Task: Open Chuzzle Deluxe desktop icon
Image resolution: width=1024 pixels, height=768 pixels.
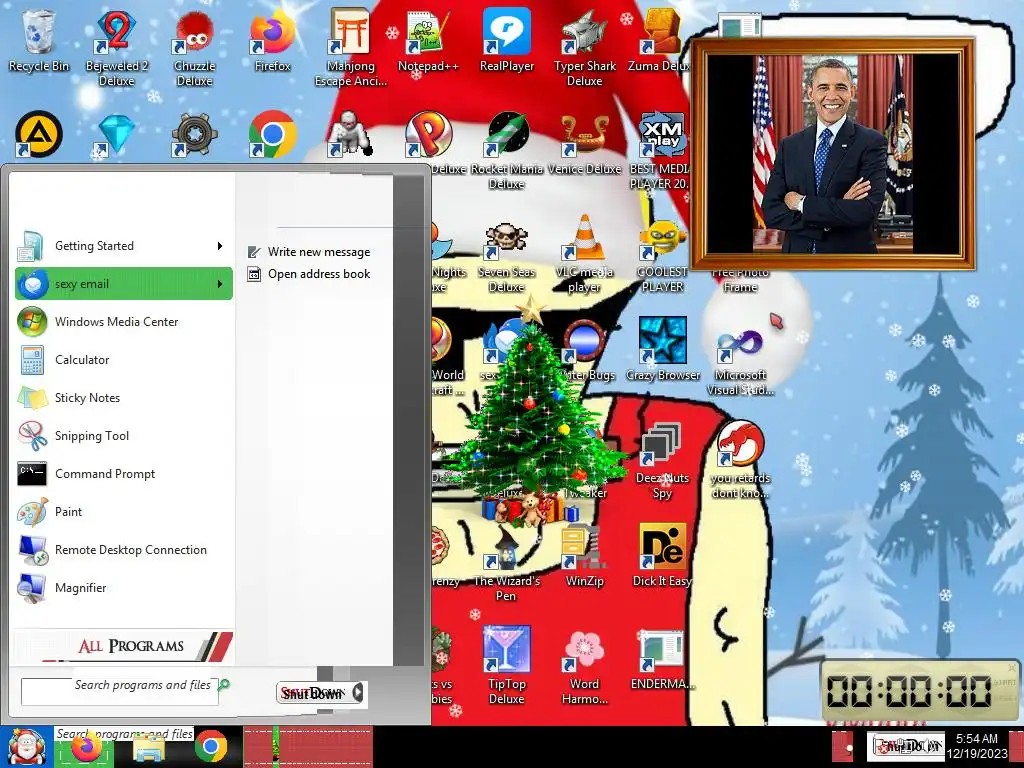Action: pos(194,49)
